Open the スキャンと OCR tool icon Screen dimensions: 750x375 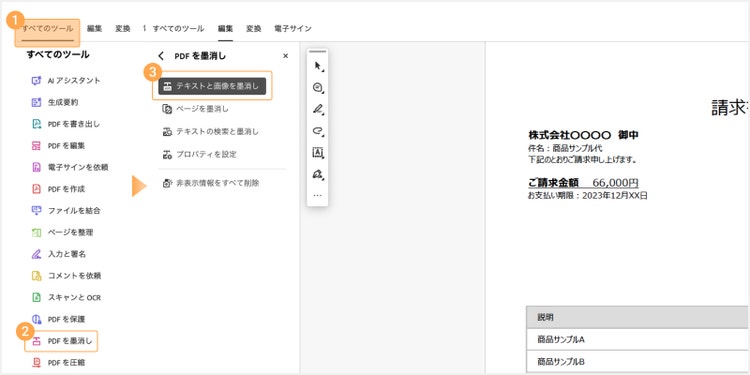[36, 298]
